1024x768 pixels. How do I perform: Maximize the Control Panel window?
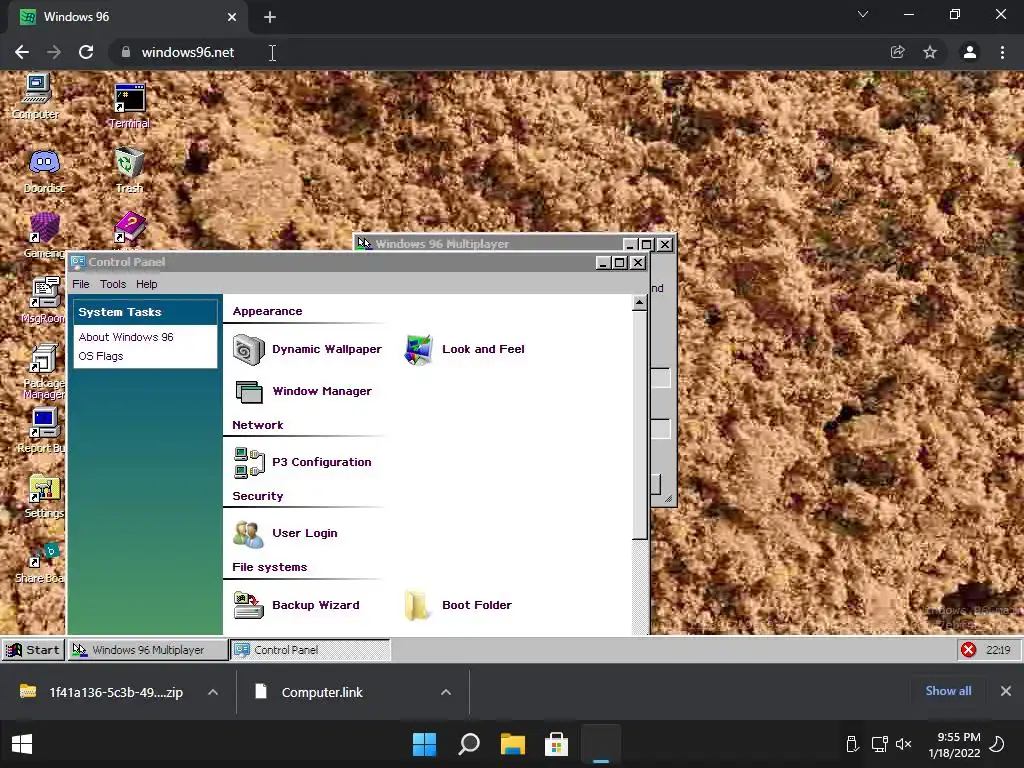coord(620,263)
